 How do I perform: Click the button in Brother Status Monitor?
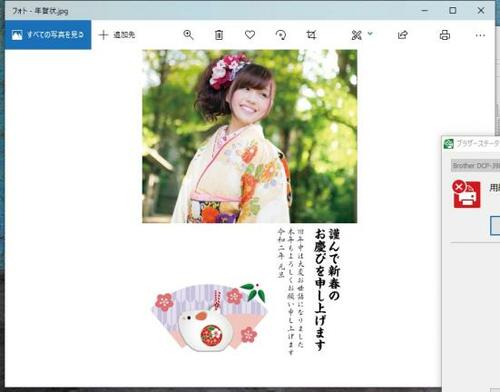coord(495,226)
